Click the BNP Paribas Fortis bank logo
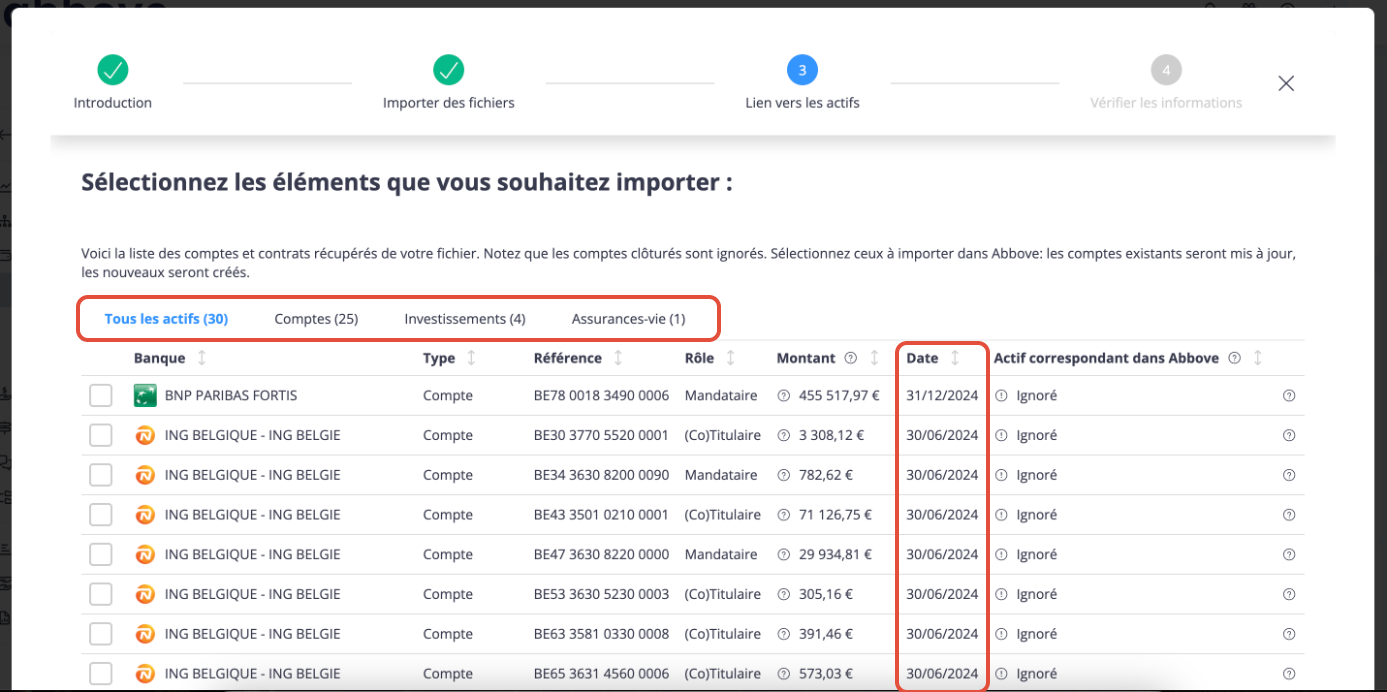1387x692 pixels. pyautogui.click(x=145, y=396)
